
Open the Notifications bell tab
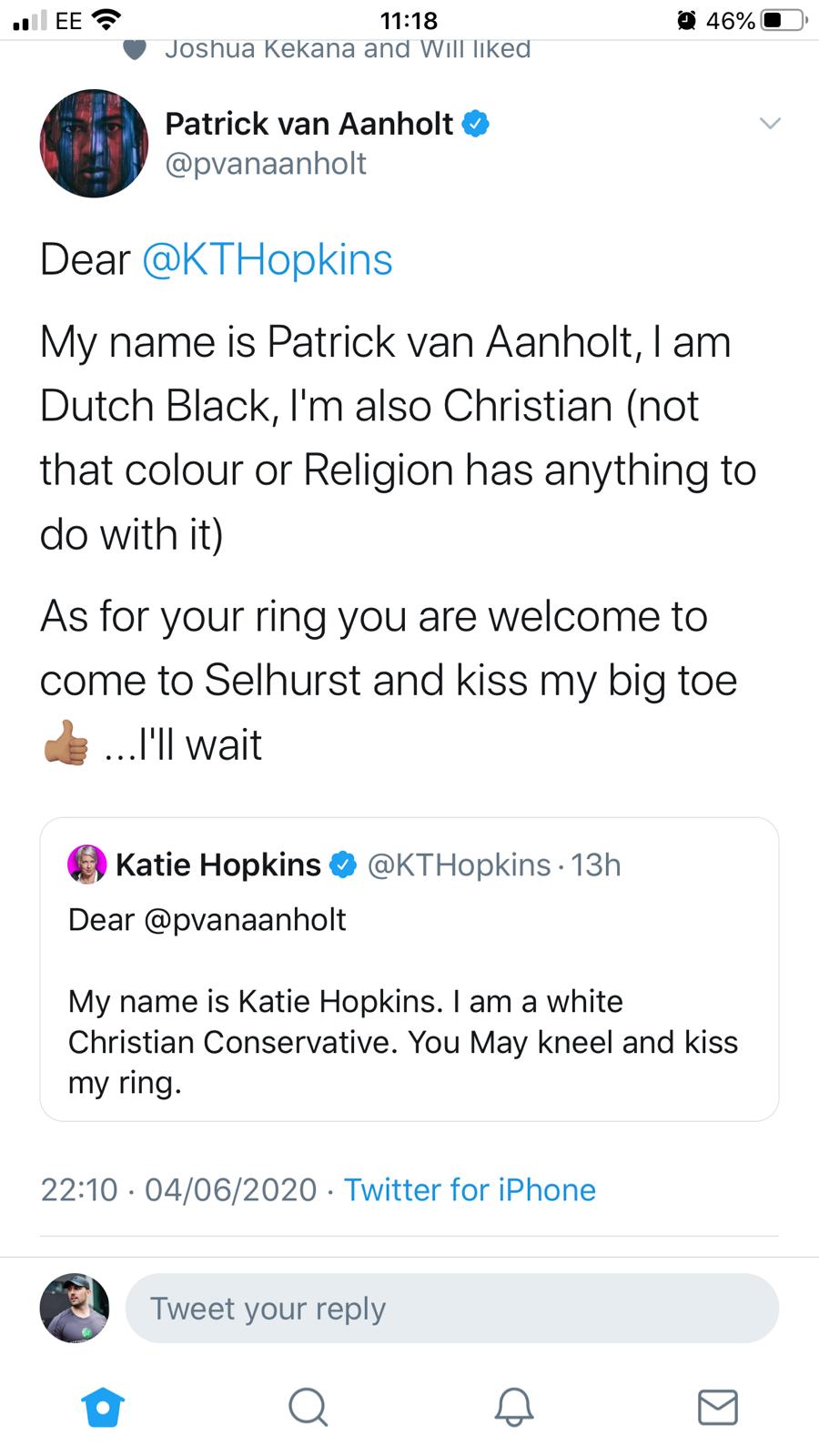pos(513,1407)
